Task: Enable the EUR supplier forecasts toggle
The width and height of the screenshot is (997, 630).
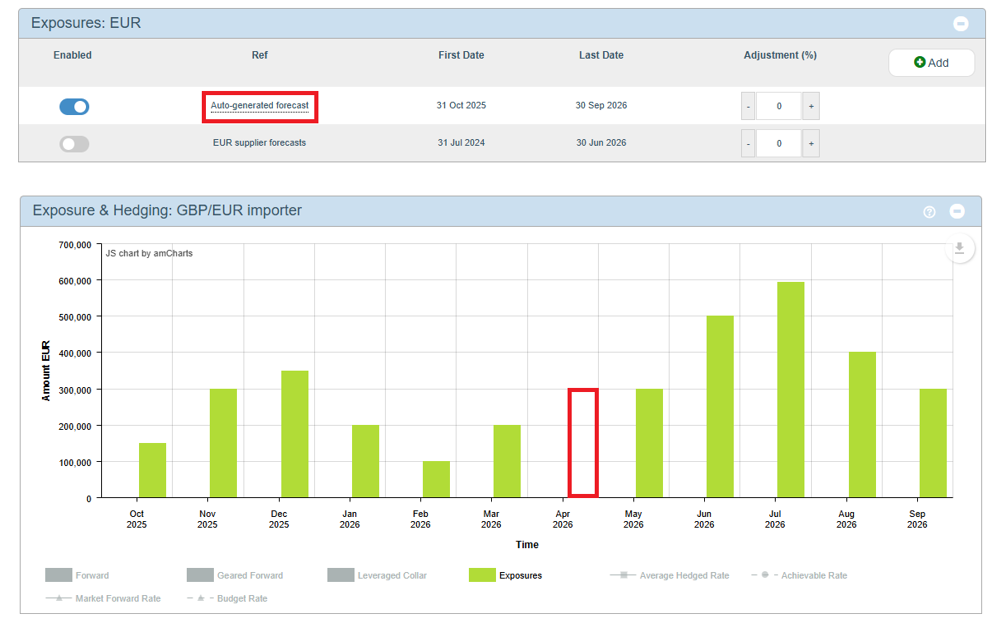Action: [74, 143]
